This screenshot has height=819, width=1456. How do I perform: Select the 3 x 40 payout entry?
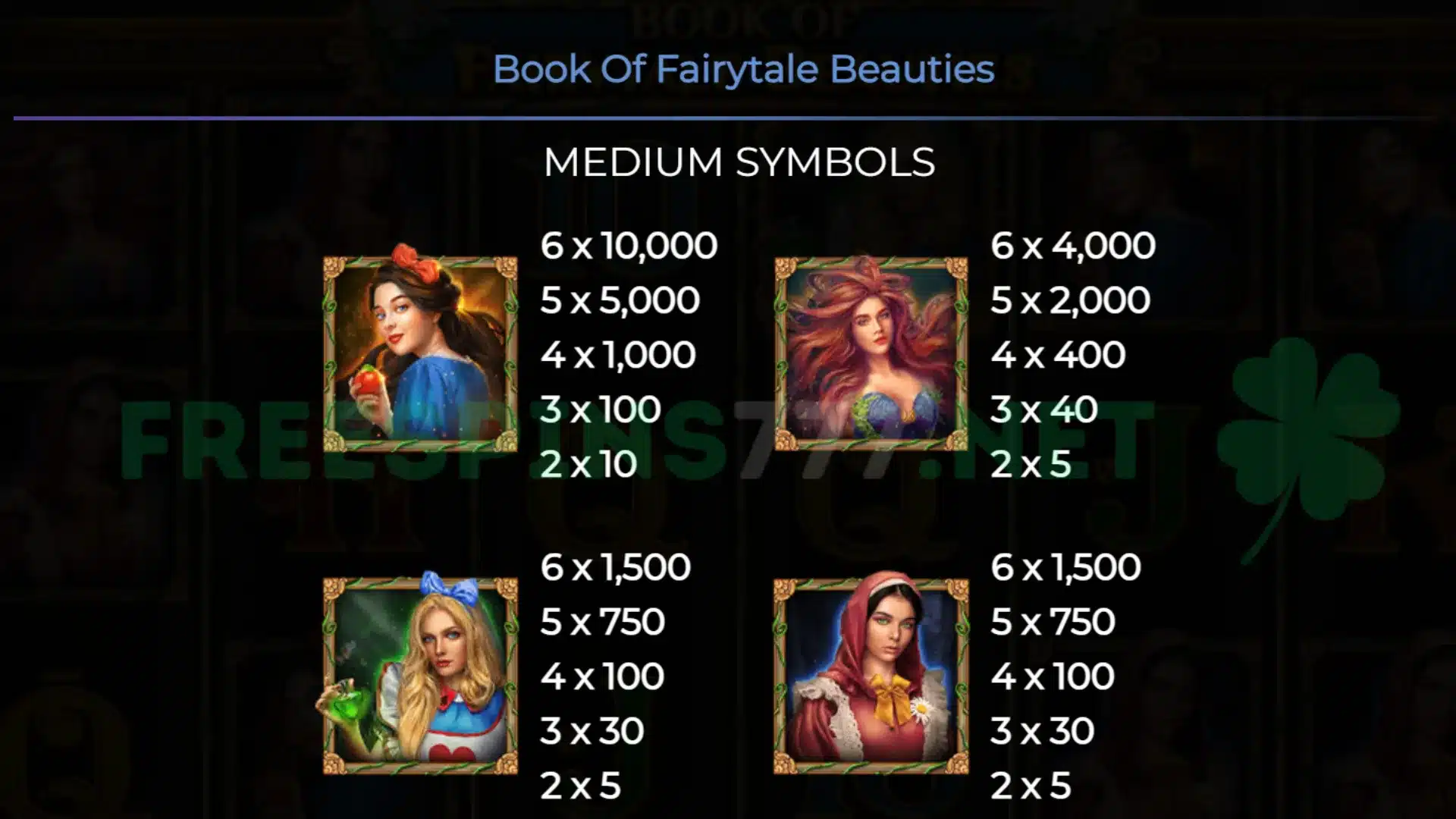tap(1043, 409)
